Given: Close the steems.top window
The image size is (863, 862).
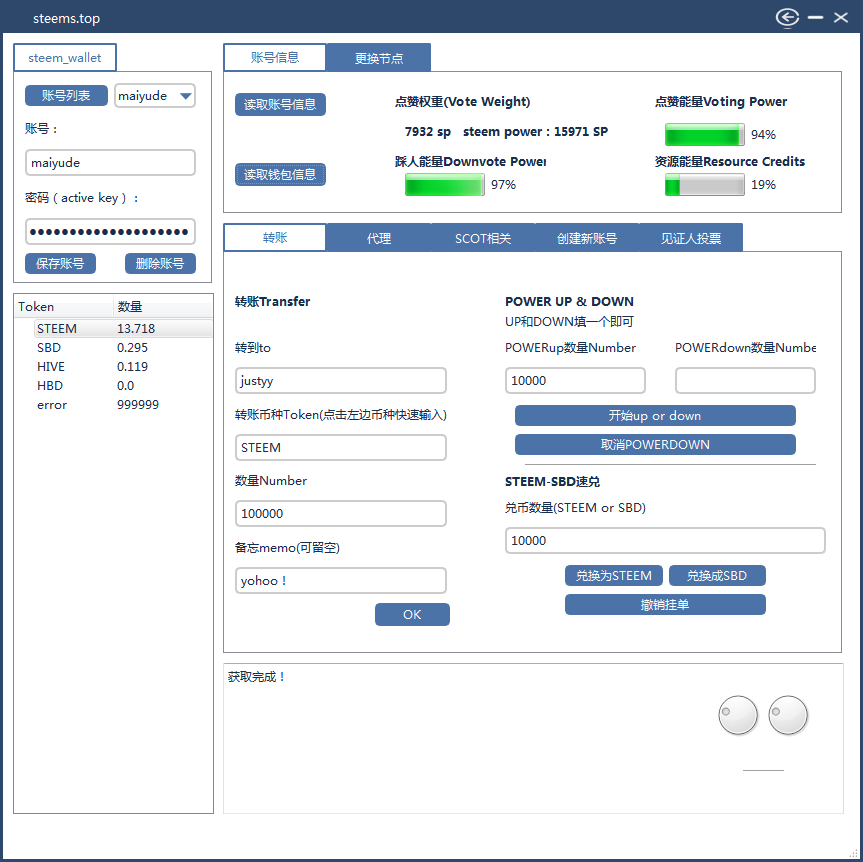Looking at the screenshot, I should point(840,18).
